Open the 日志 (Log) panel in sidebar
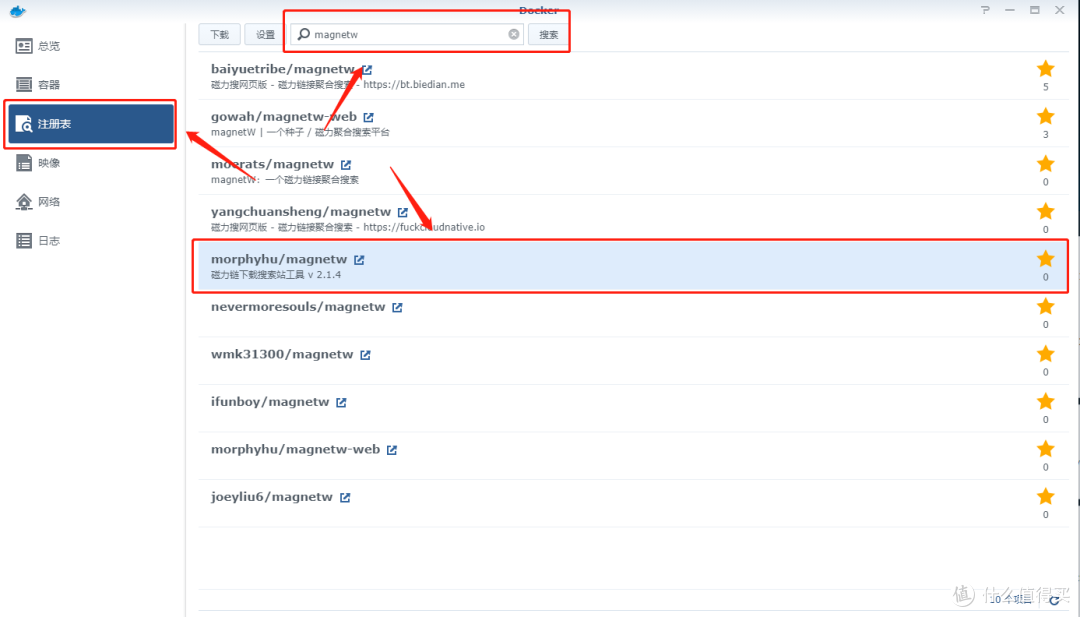 click(x=44, y=240)
